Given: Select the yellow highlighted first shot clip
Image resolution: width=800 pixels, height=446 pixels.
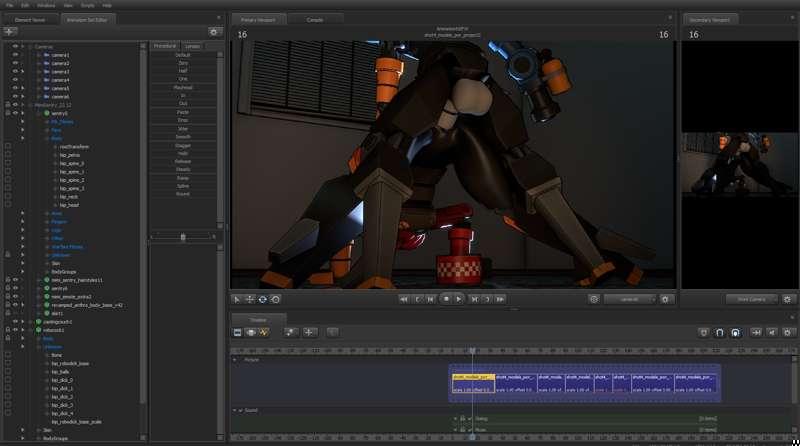Looking at the screenshot, I should click(x=473, y=383).
